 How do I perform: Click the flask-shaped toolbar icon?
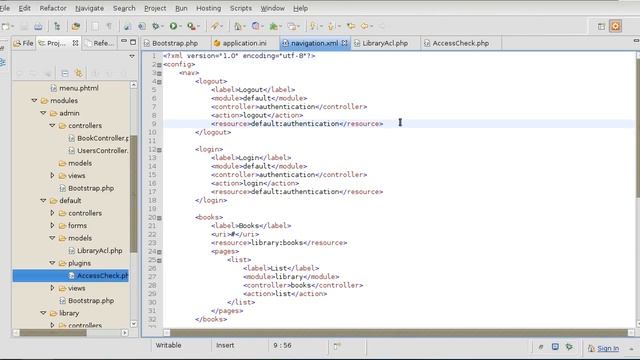pos(237,27)
